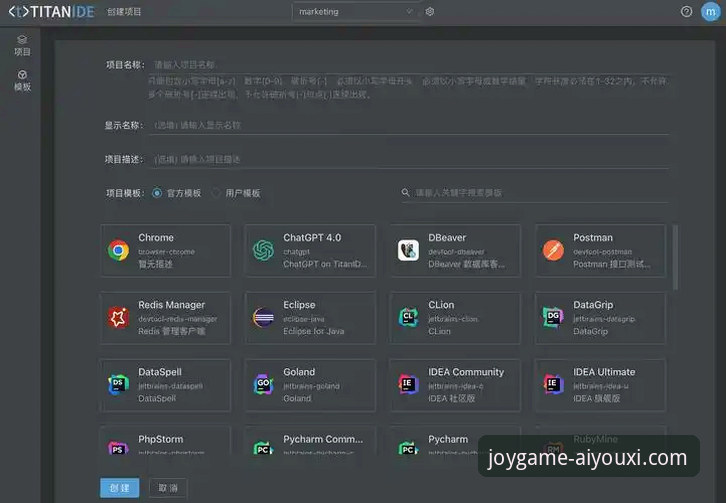Select the Pycharm template icon
Screen dimensions: 726x503
[x=408, y=448]
